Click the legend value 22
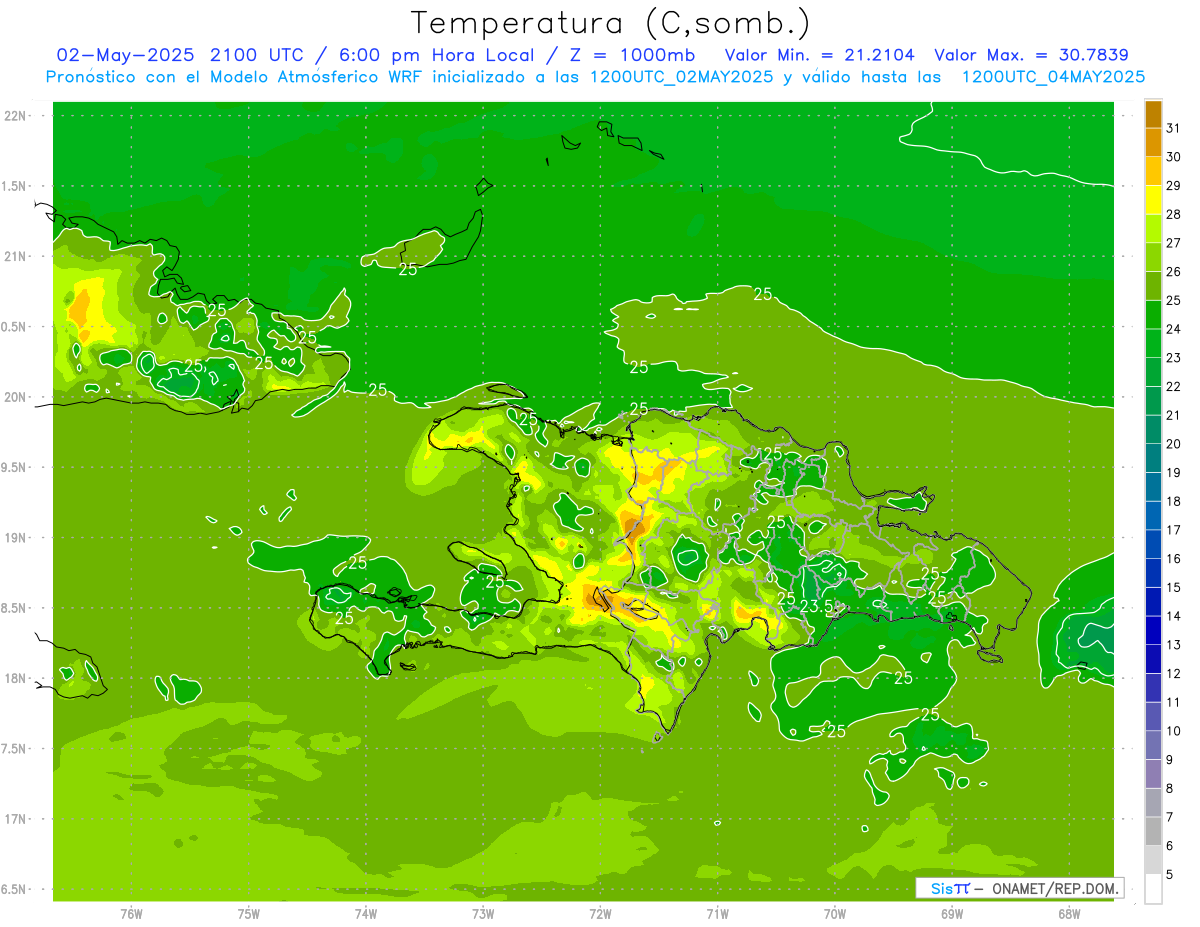The width and height of the screenshot is (1200, 927). (1174, 387)
